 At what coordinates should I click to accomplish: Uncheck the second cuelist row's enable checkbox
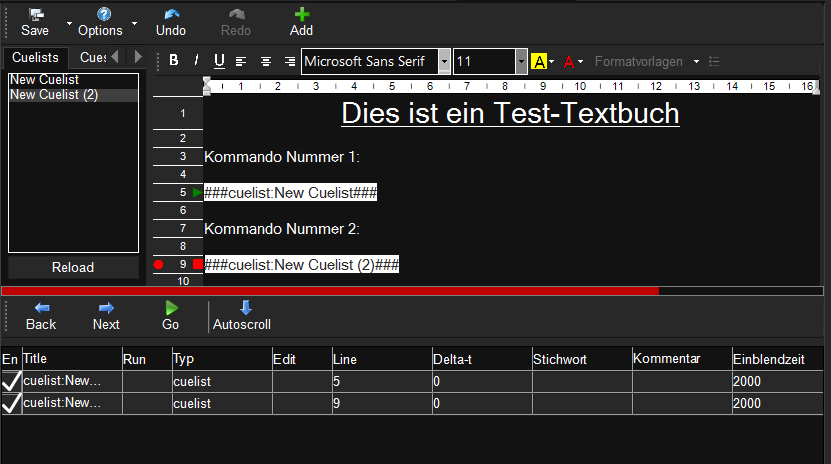[x=11, y=403]
